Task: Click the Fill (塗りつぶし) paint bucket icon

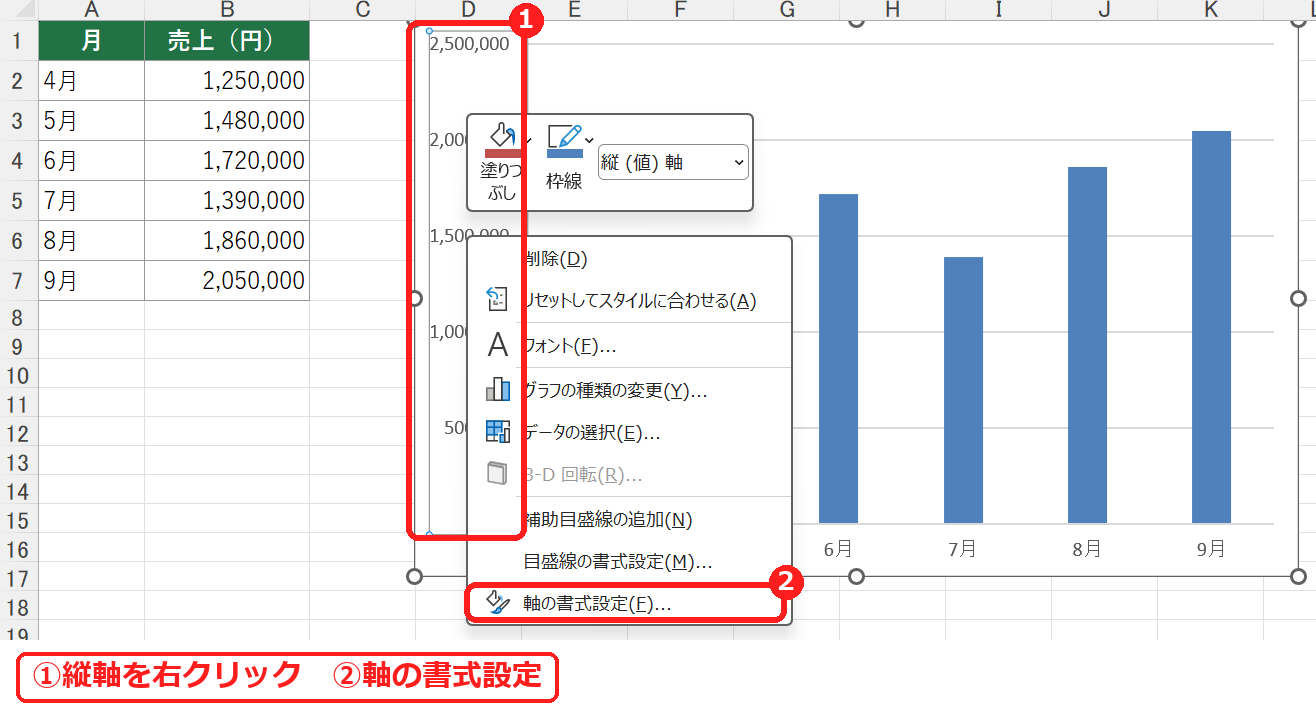Action: tap(503, 135)
